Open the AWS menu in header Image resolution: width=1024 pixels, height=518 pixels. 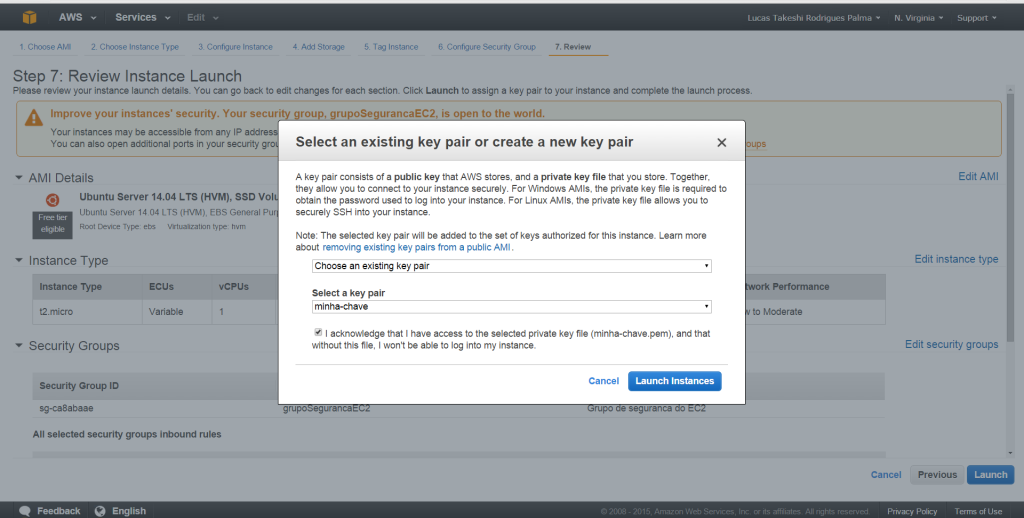click(x=77, y=18)
